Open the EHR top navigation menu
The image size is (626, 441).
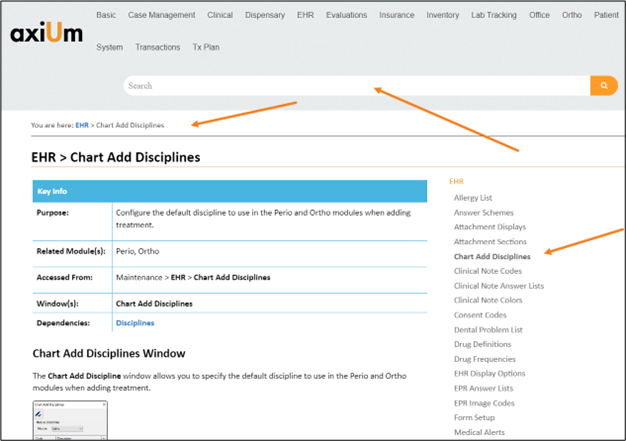(x=305, y=15)
